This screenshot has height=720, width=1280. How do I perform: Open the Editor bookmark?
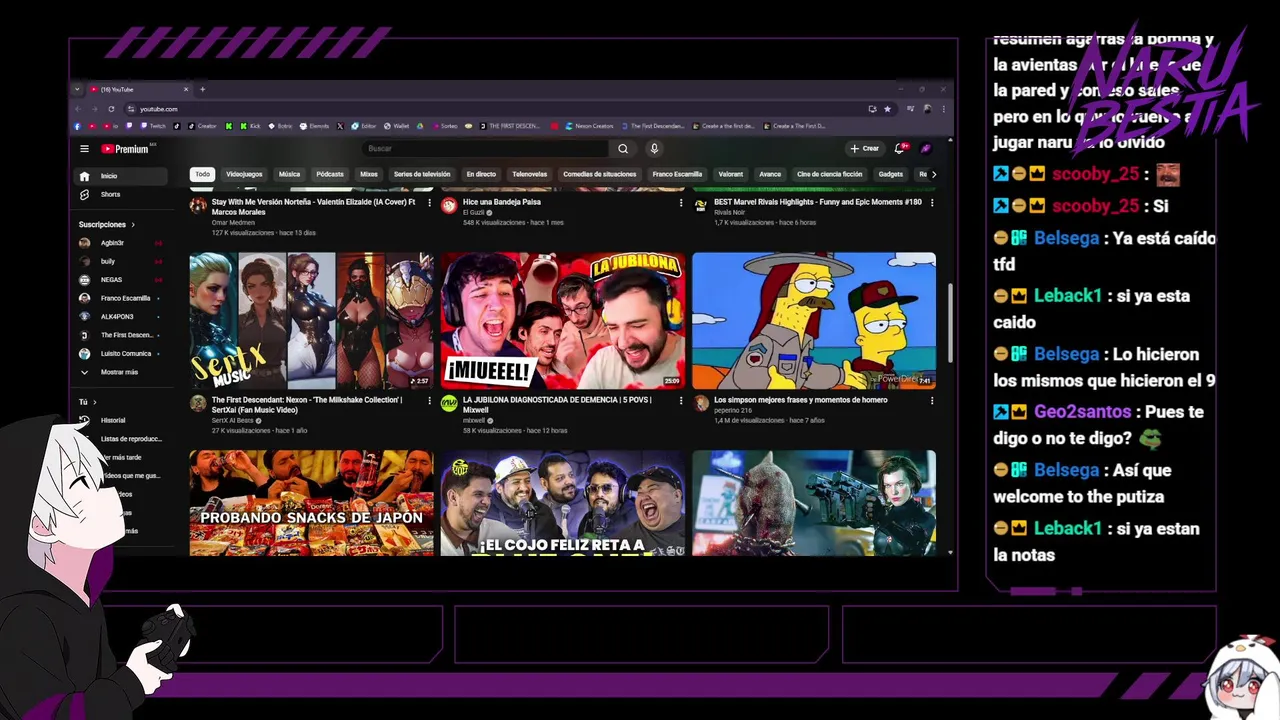363,126
